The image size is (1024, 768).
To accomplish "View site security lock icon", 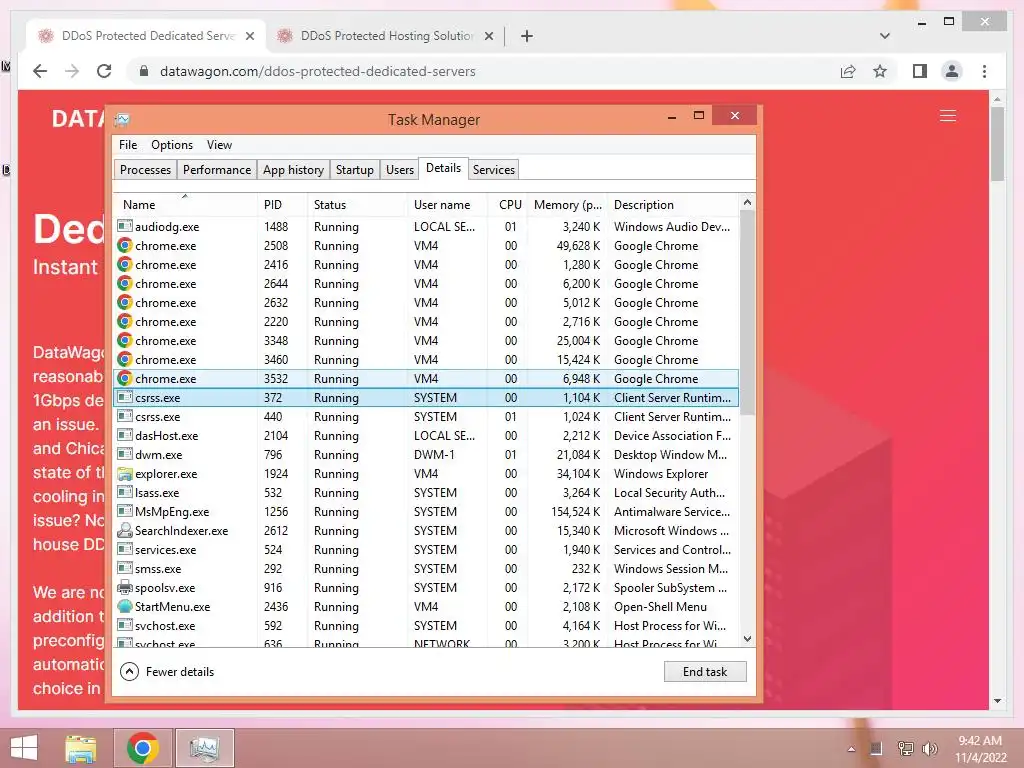I will (x=144, y=71).
